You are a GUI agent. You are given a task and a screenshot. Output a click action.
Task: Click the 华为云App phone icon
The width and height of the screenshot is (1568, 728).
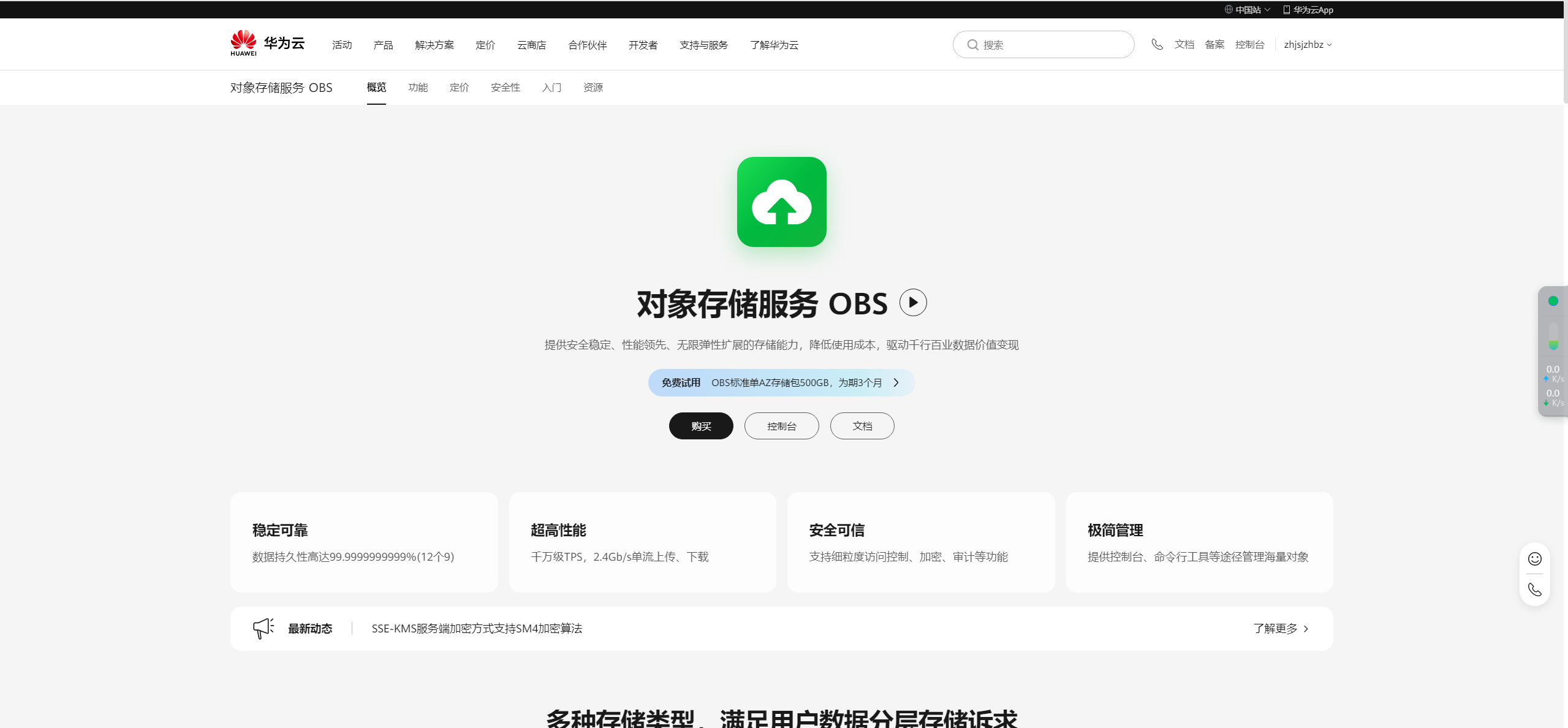point(1286,10)
